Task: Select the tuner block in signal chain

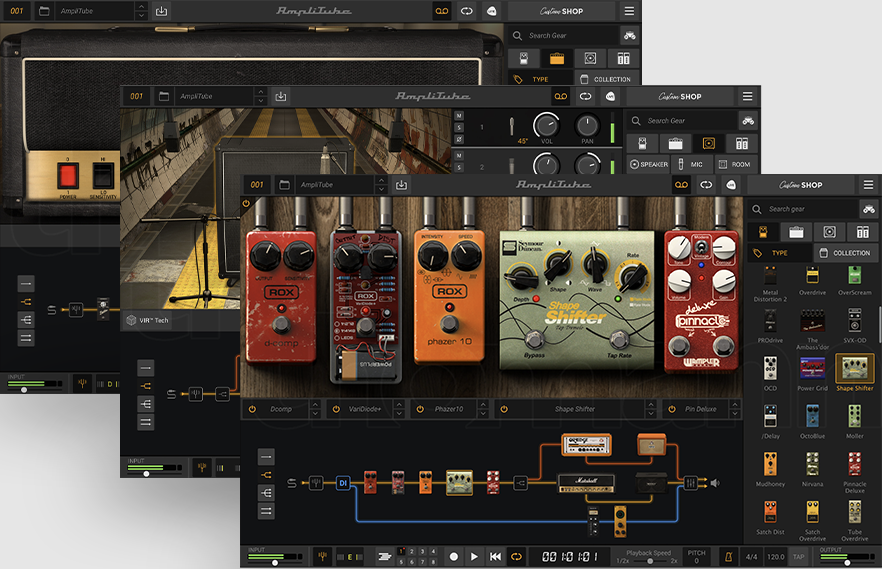Action: [x=316, y=483]
